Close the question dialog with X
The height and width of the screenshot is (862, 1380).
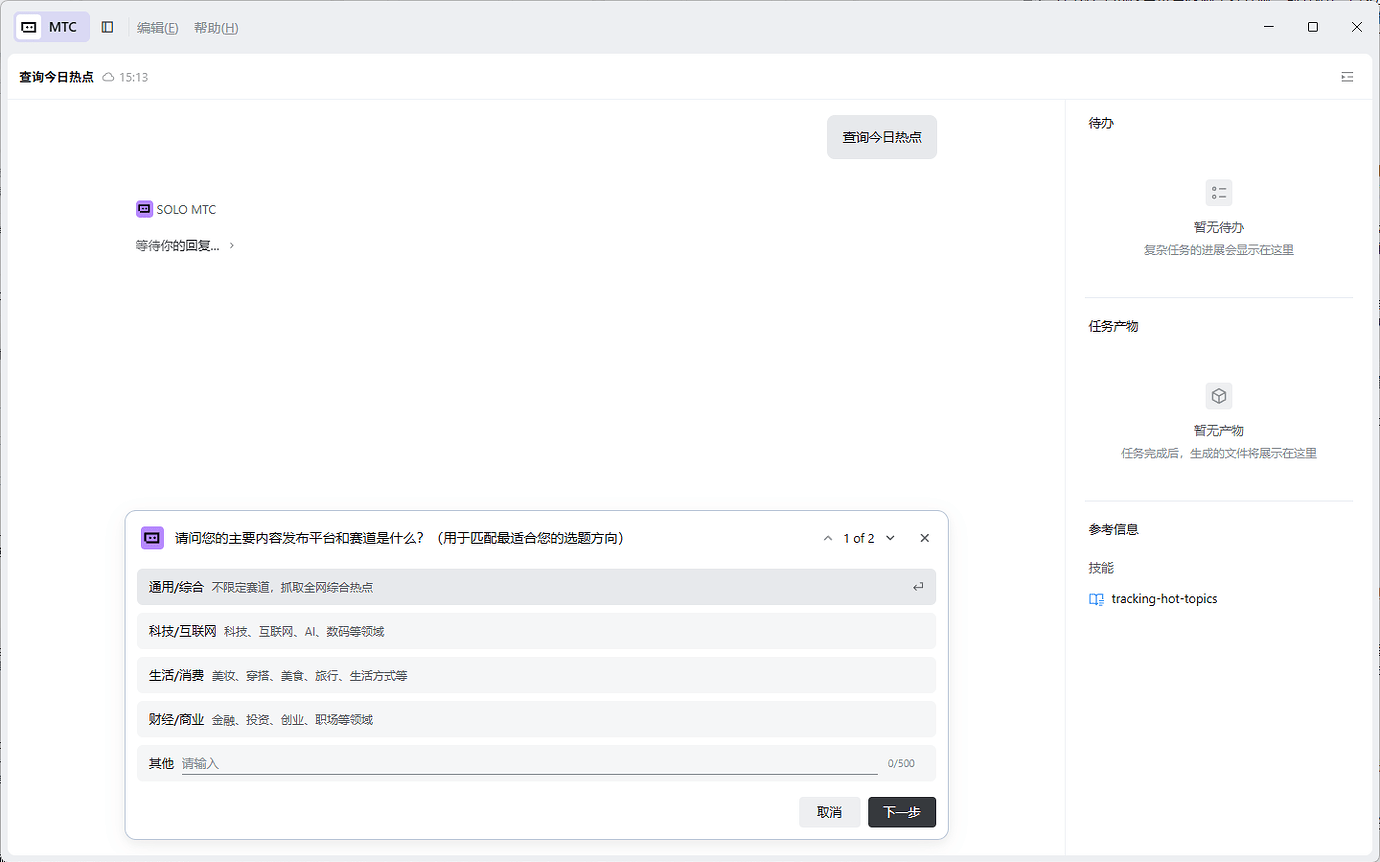[924, 538]
